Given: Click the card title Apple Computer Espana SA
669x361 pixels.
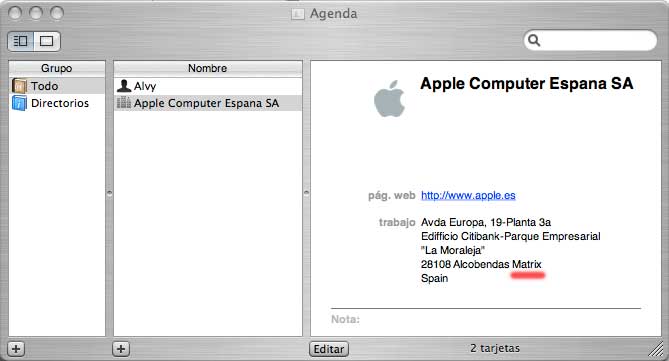Looking at the screenshot, I should pyautogui.click(x=527, y=84).
